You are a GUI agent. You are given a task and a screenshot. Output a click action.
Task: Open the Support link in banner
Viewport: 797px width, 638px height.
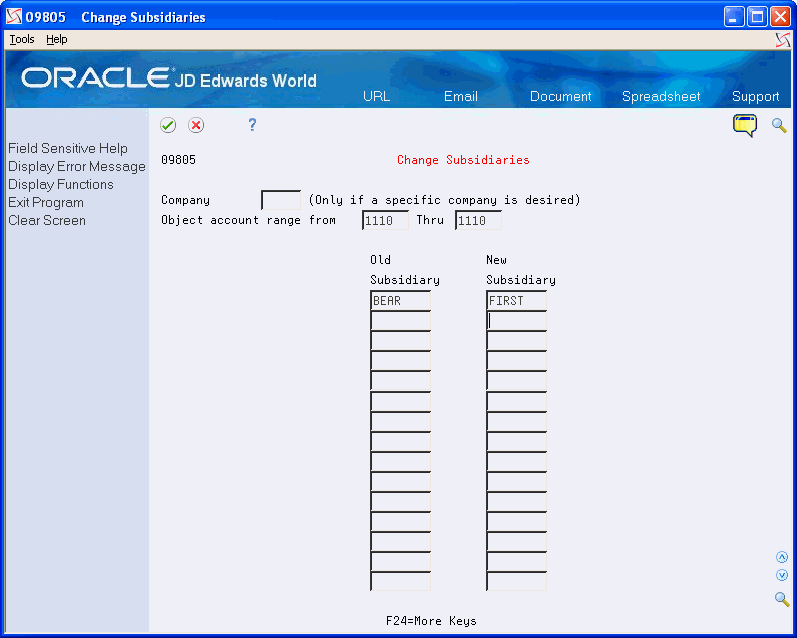point(755,97)
